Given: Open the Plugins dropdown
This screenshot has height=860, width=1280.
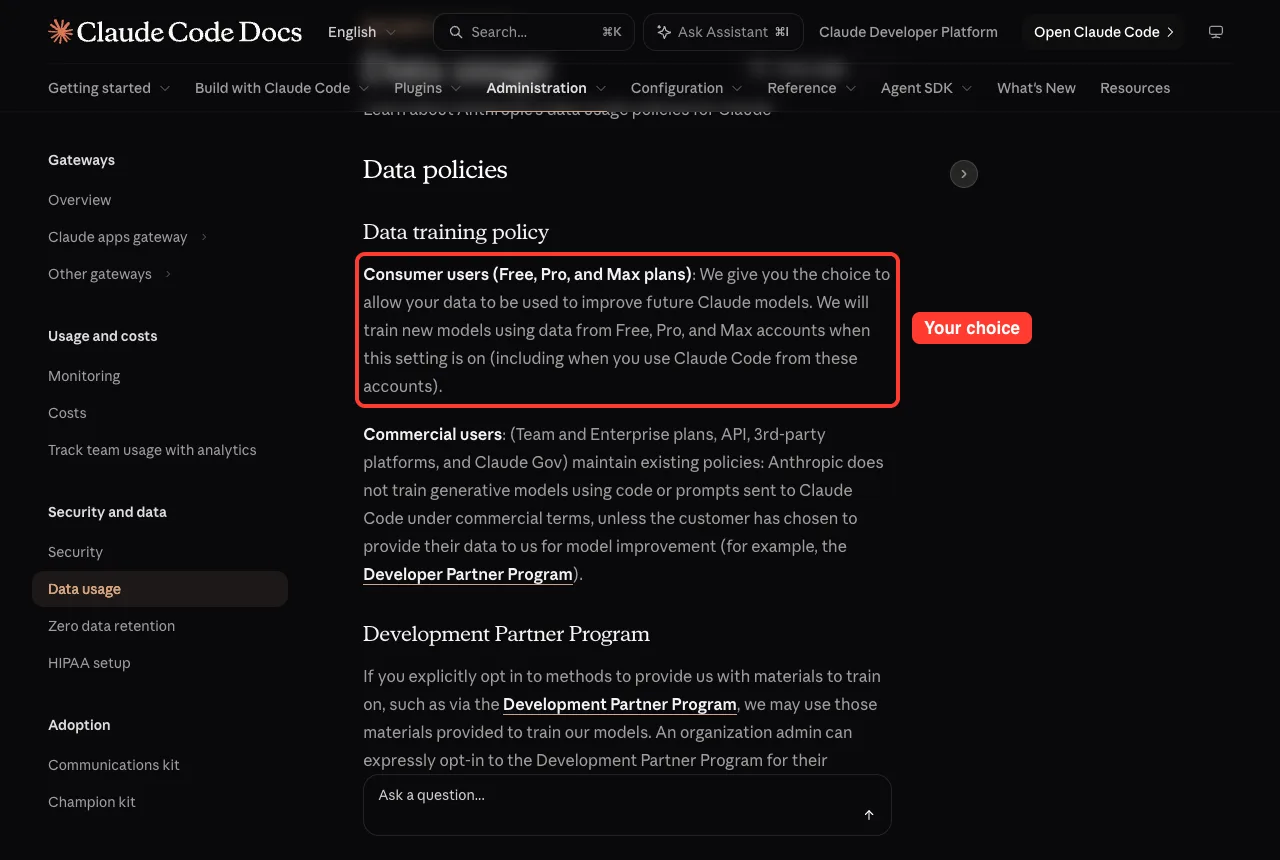Looking at the screenshot, I should (x=428, y=88).
